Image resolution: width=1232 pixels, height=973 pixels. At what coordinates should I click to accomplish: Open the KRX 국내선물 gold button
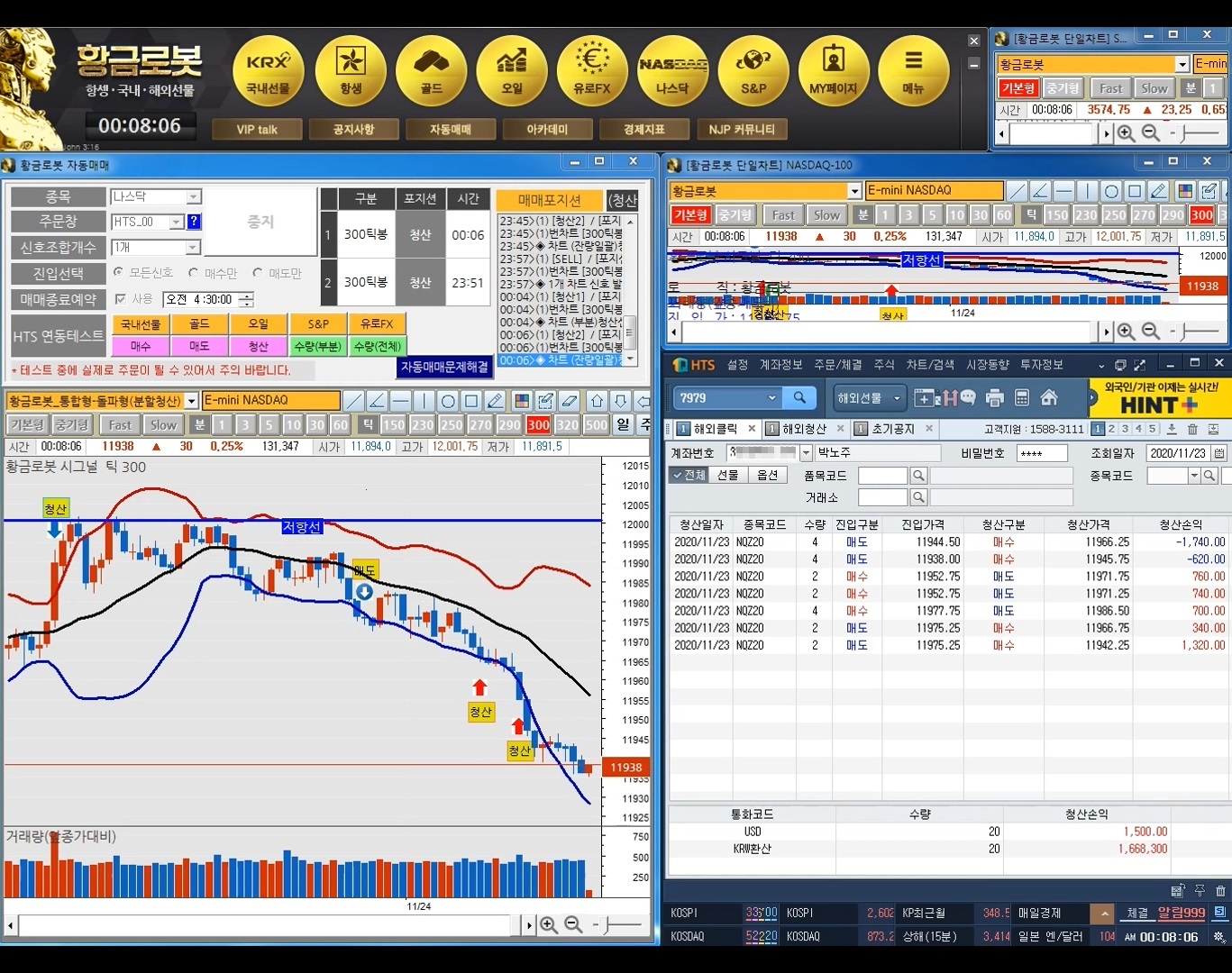coord(269,72)
